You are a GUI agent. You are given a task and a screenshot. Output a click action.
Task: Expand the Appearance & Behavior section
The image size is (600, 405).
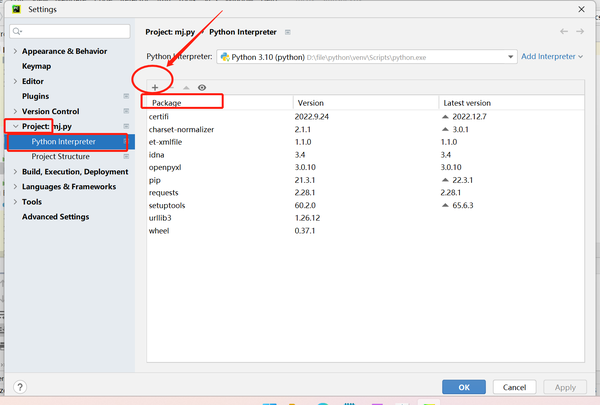click(15, 51)
